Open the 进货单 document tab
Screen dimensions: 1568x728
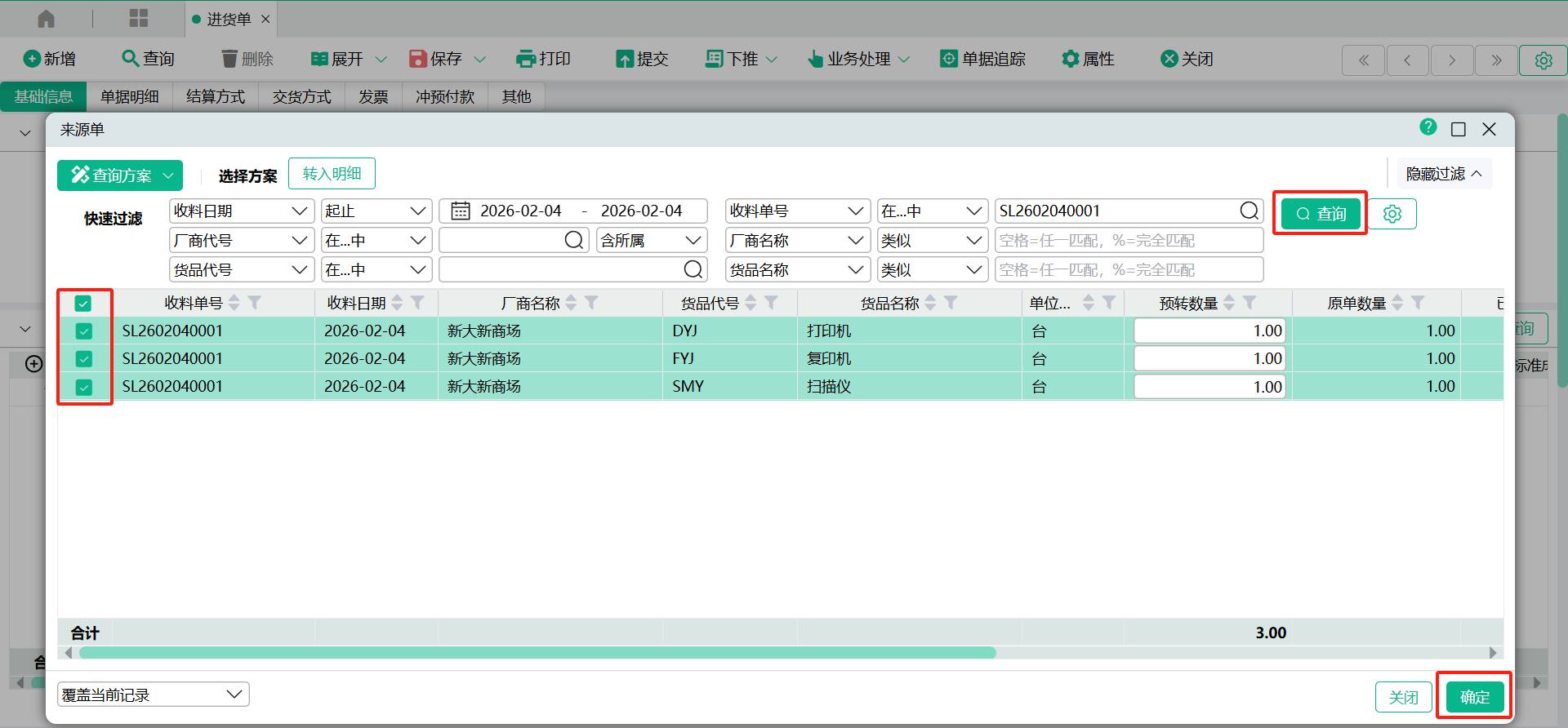pyautogui.click(x=228, y=19)
